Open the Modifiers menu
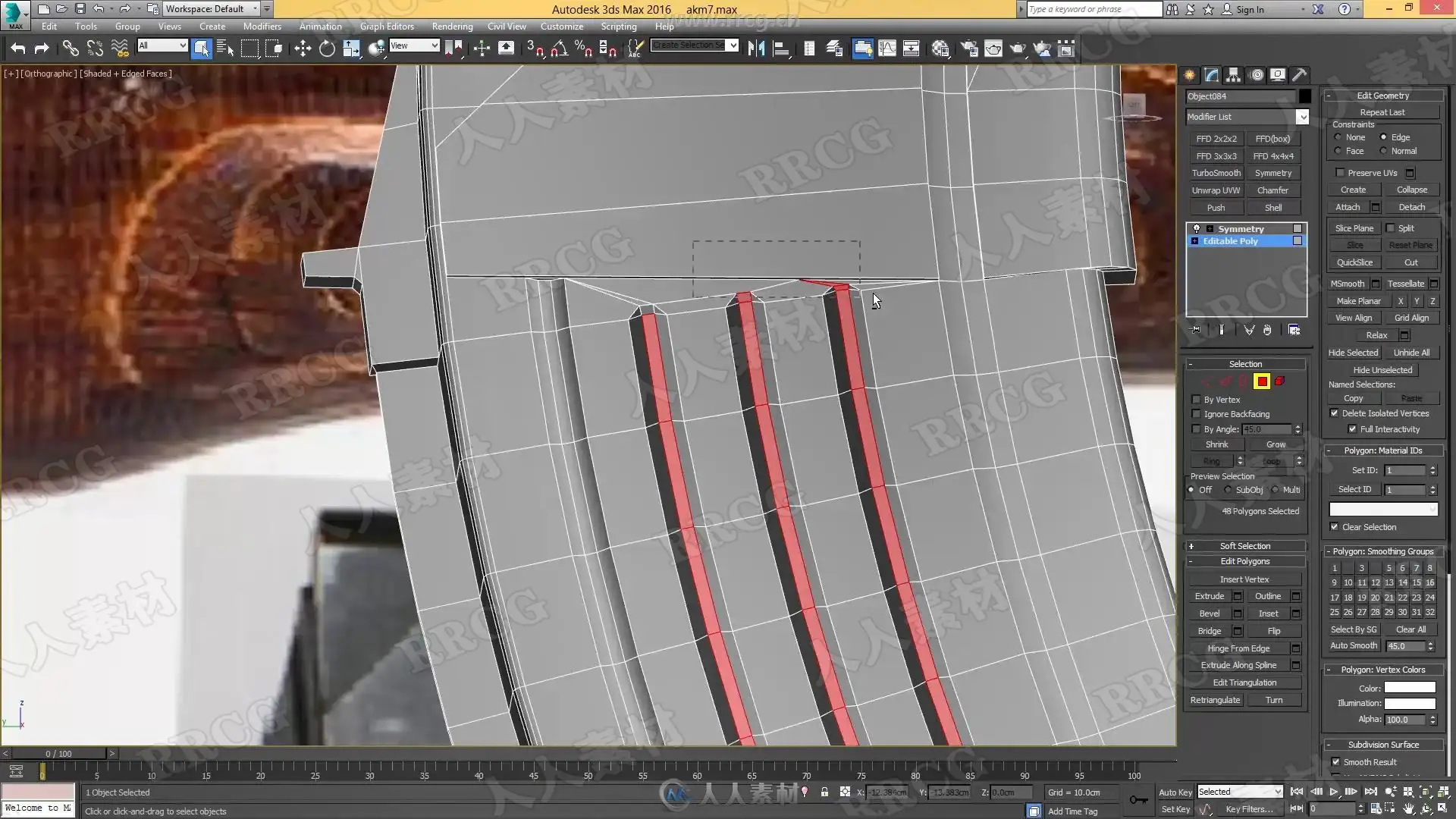1456x819 pixels. 262,26
